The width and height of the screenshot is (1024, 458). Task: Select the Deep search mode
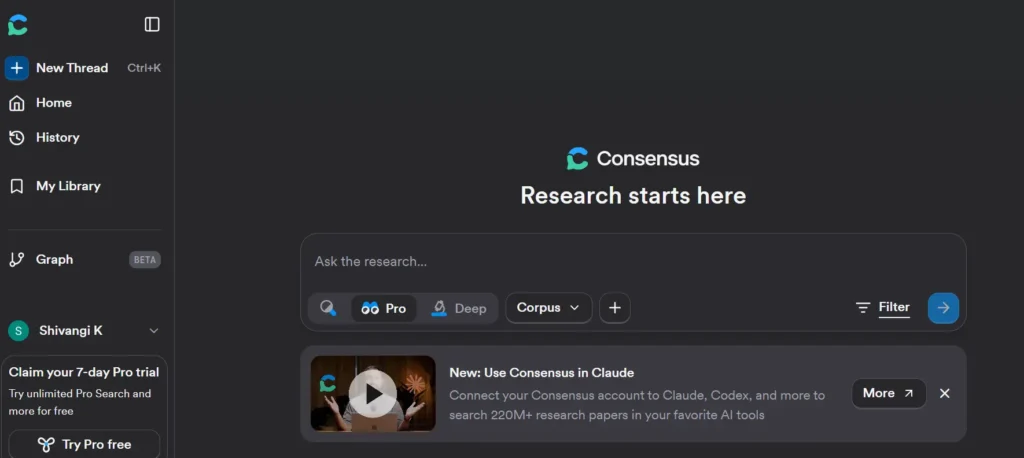tap(459, 308)
